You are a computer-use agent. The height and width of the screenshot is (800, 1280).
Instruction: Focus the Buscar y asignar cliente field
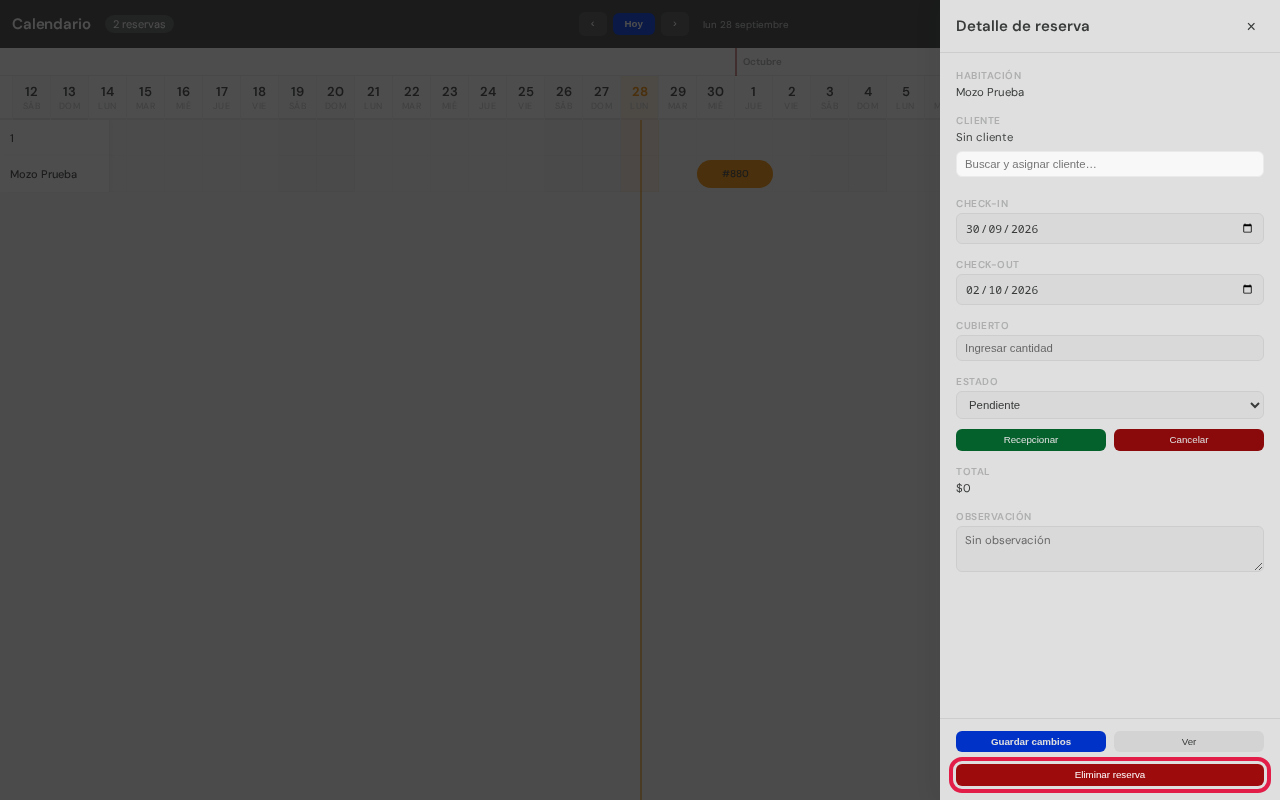1110,164
